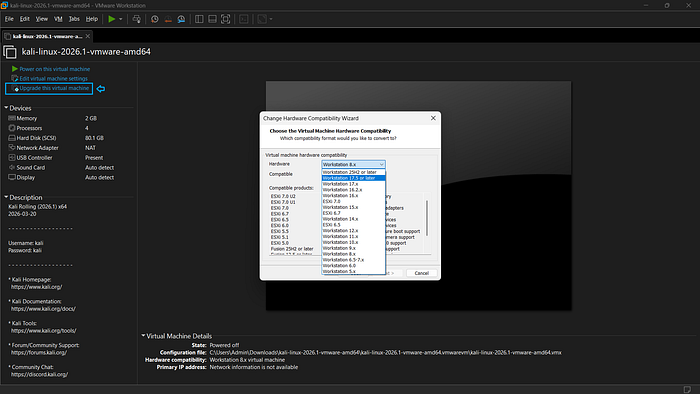700x394 pixels.
Task: Click Upgrade this virtual machine link
Action: click(x=54, y=88)
